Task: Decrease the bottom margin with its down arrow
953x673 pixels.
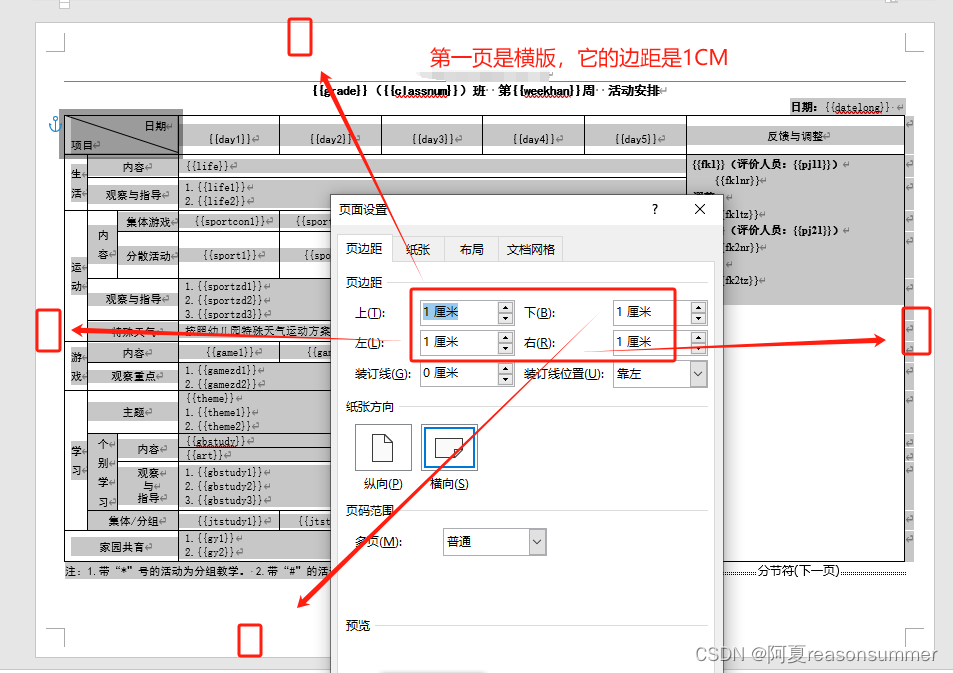Action: pyautogui.click(x=698, y=317)
